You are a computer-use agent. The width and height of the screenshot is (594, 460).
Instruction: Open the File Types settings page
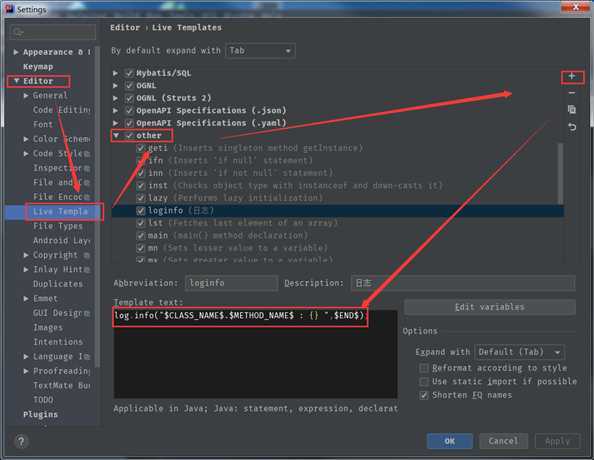(x=58, y=226)
